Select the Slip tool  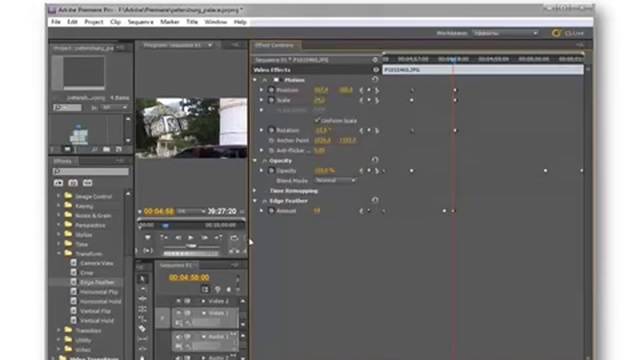pyautogui.click(x=142, y=339)
